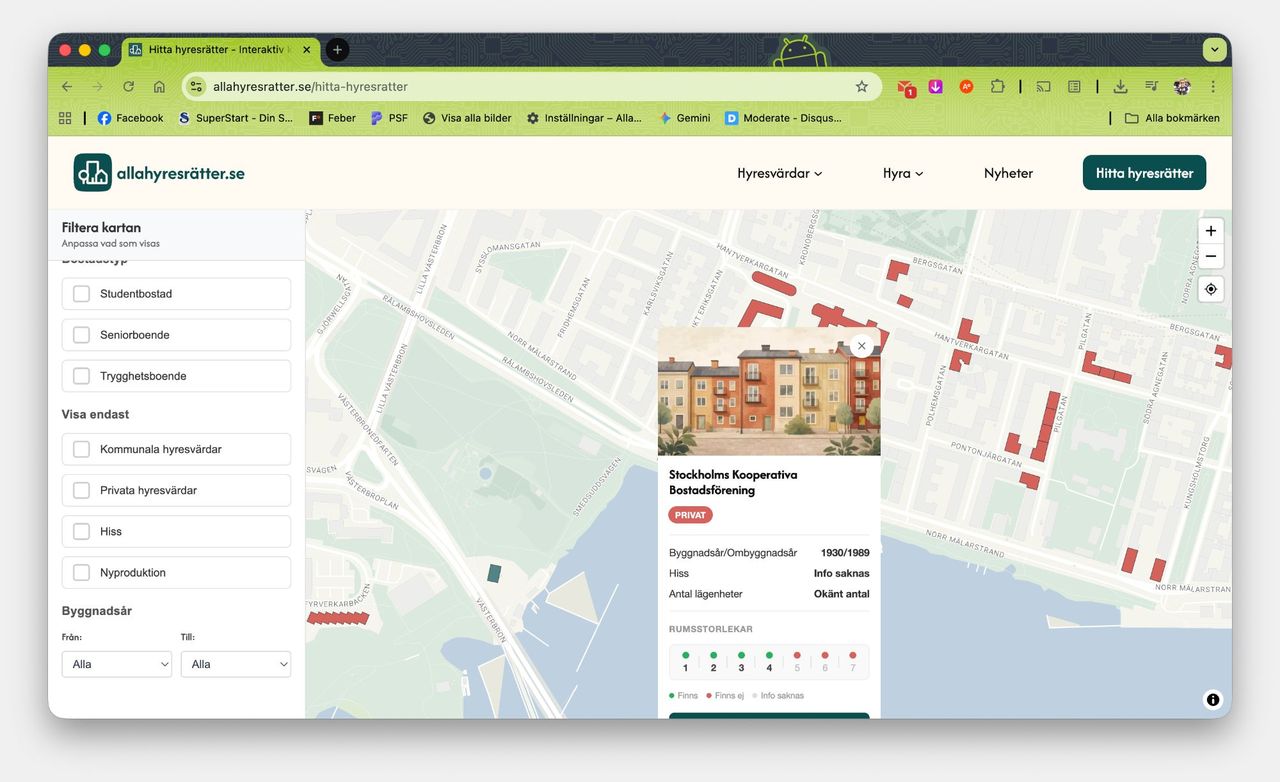
Task: Open the browser Extensions puzzle icon
Action: click(997, 87)
